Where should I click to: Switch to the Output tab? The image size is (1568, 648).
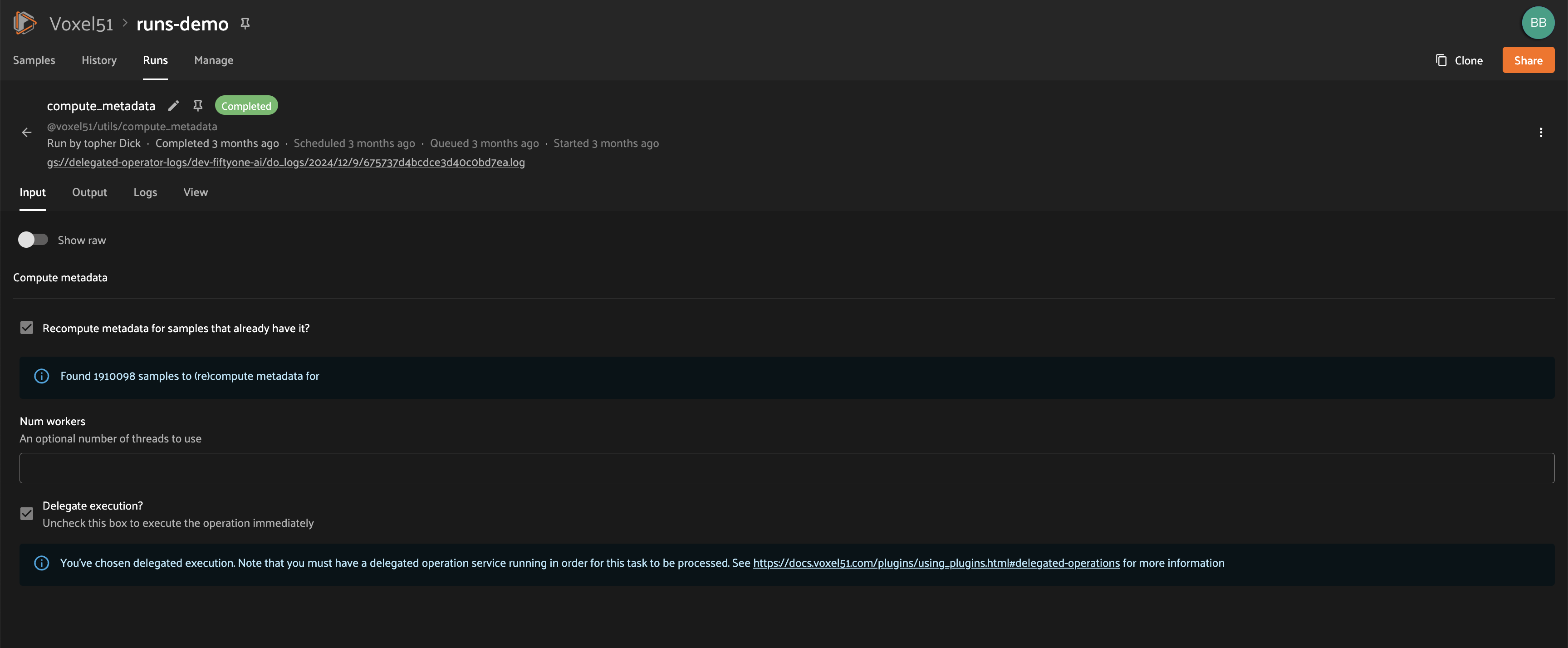coord(89,192)
